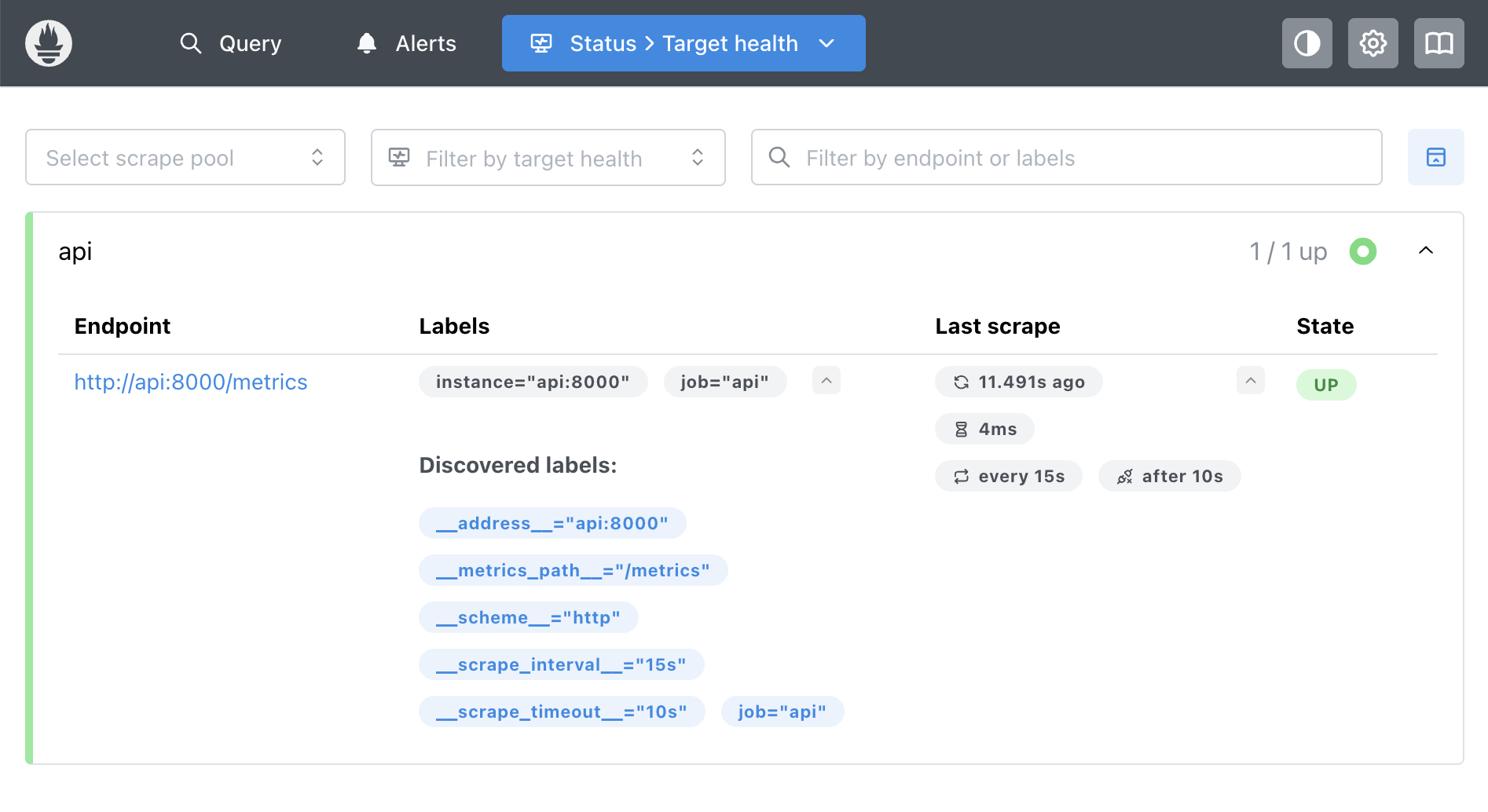Image resolution: width=1488 pixels, height=812 pixels.
Task: Click the green health ring for api pool
Action: point(1362,251)
